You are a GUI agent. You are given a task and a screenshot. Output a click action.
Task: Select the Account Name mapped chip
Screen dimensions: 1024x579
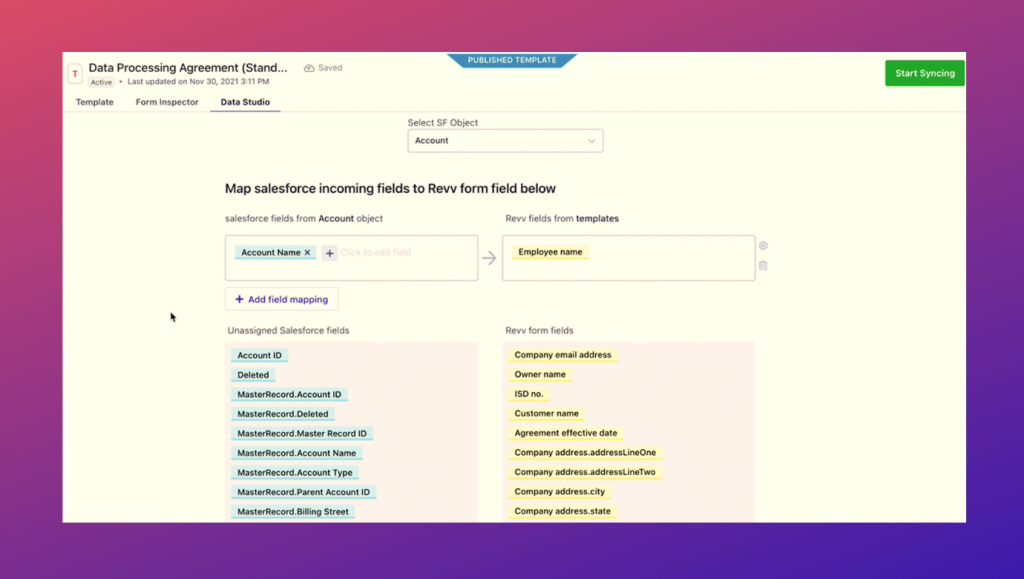coord(275,253)
